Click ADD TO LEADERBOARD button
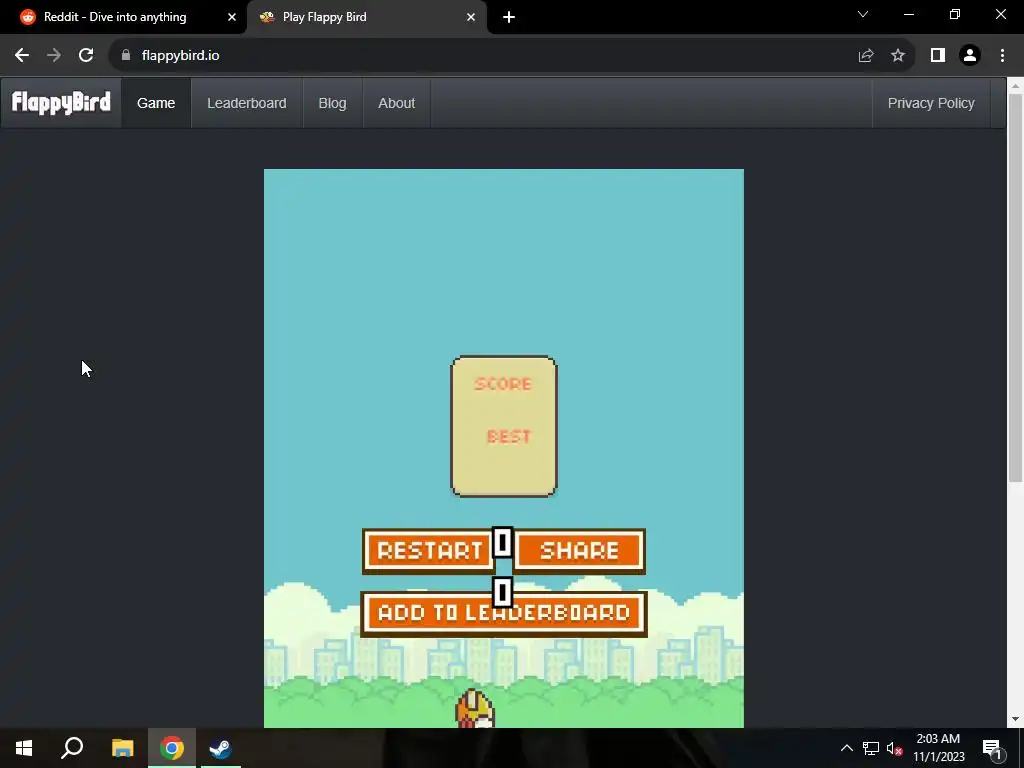The image size is (1024, 768). pyautogui.click(x=504, y=613)
